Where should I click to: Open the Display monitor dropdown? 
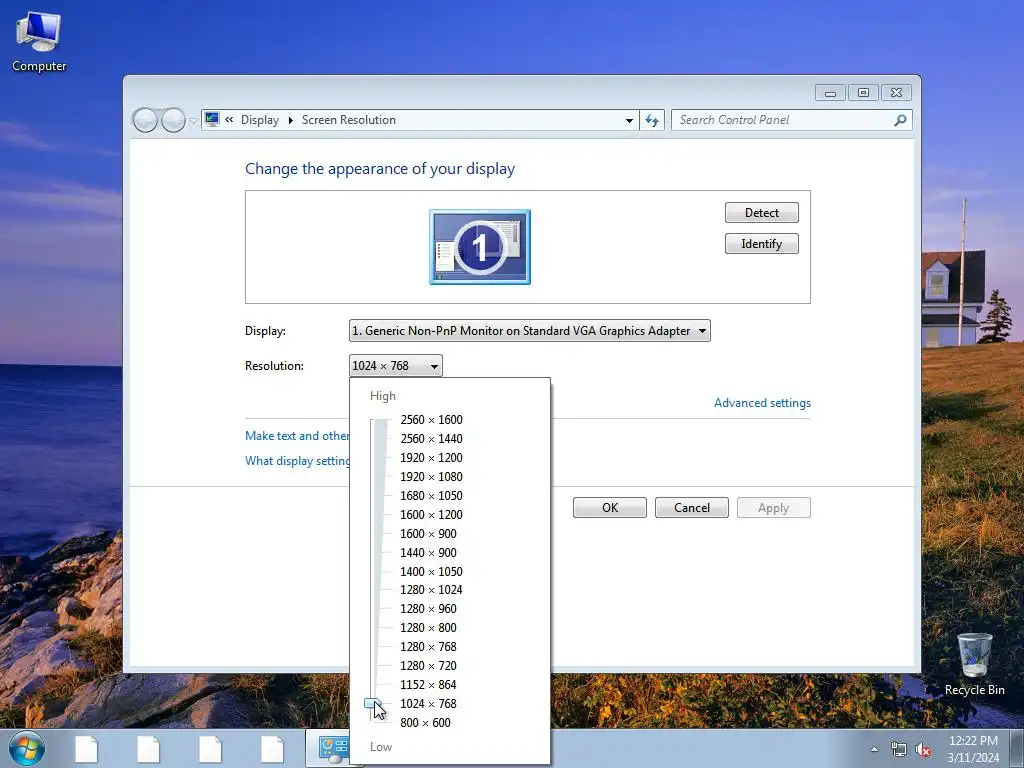point(530,330)
